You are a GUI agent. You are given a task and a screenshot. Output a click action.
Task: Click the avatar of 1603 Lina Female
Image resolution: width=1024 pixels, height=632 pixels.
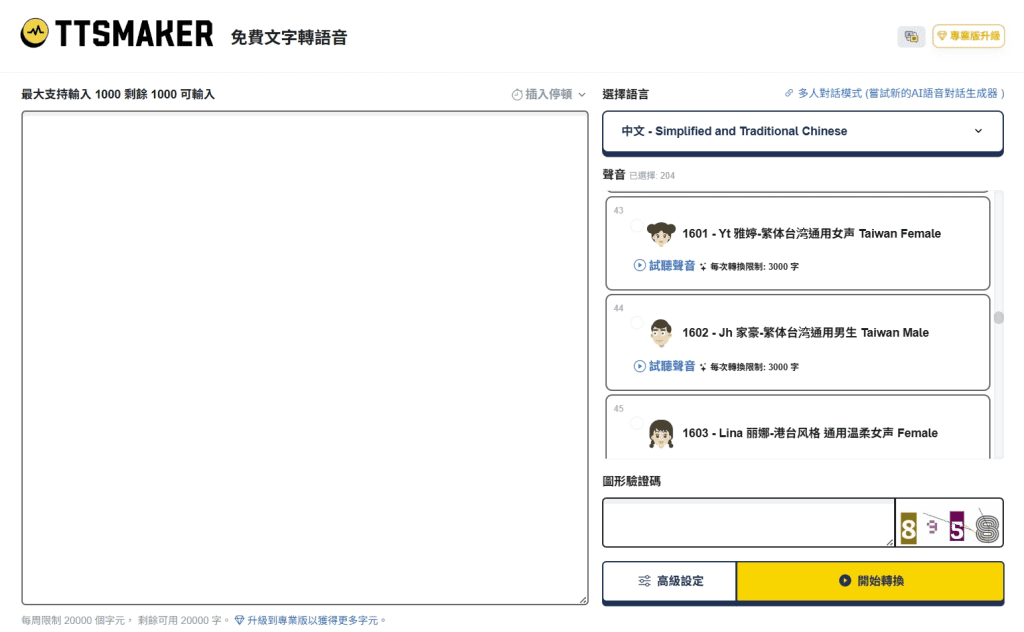coord(661,434)
